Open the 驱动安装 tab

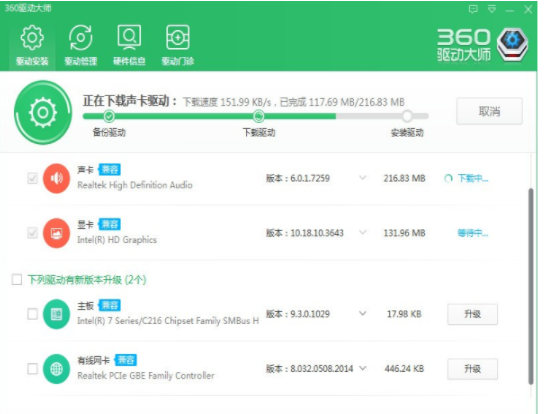point(32,45)
